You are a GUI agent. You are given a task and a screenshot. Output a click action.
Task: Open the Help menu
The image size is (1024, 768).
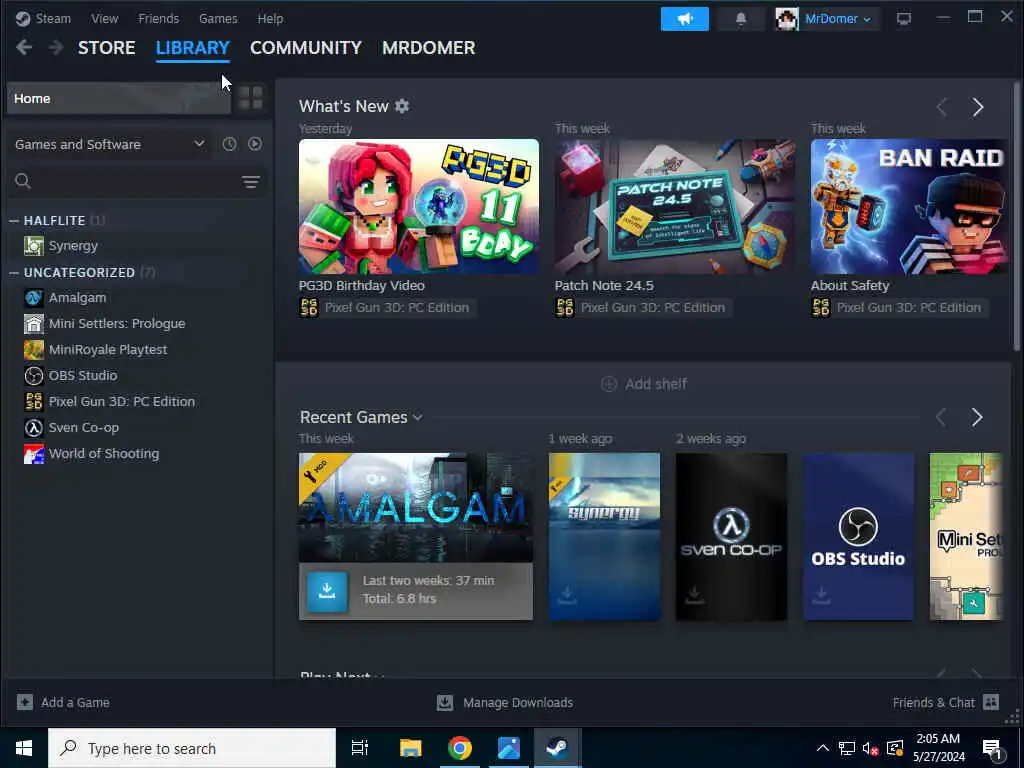270,18
